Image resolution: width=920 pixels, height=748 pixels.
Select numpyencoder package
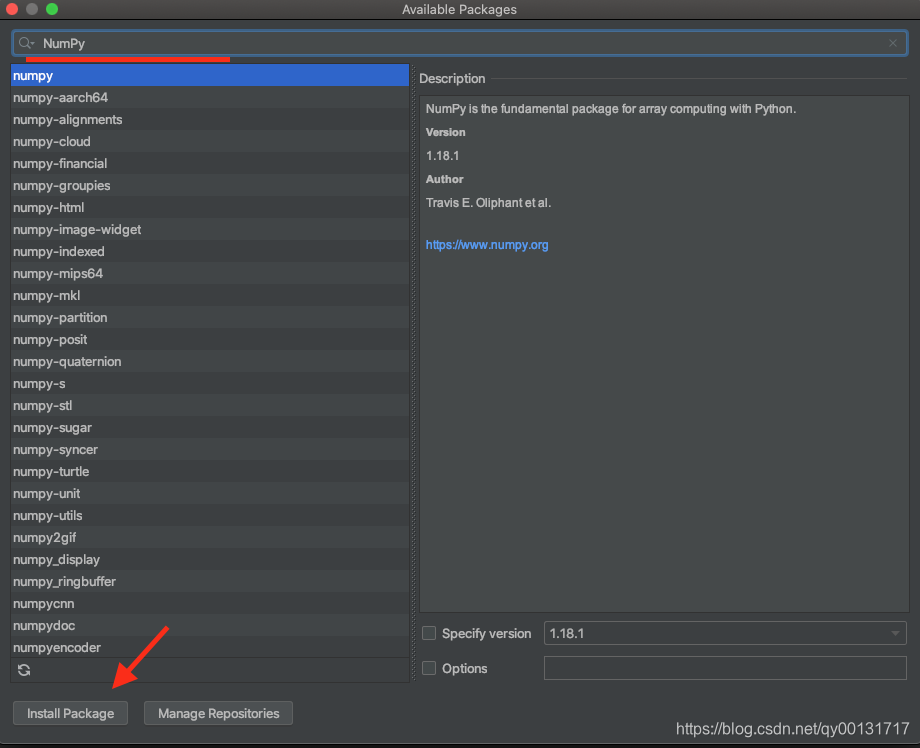pos(209,648)
